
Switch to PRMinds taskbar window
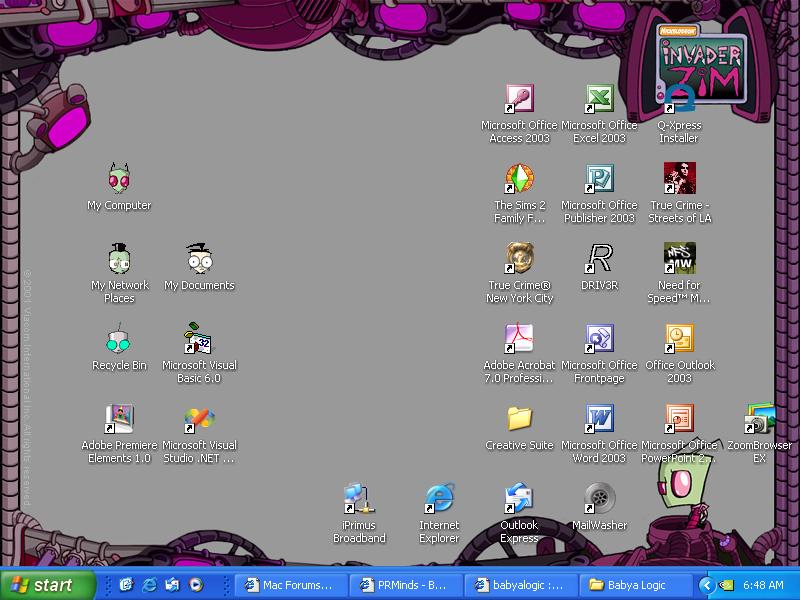point(405,585)
